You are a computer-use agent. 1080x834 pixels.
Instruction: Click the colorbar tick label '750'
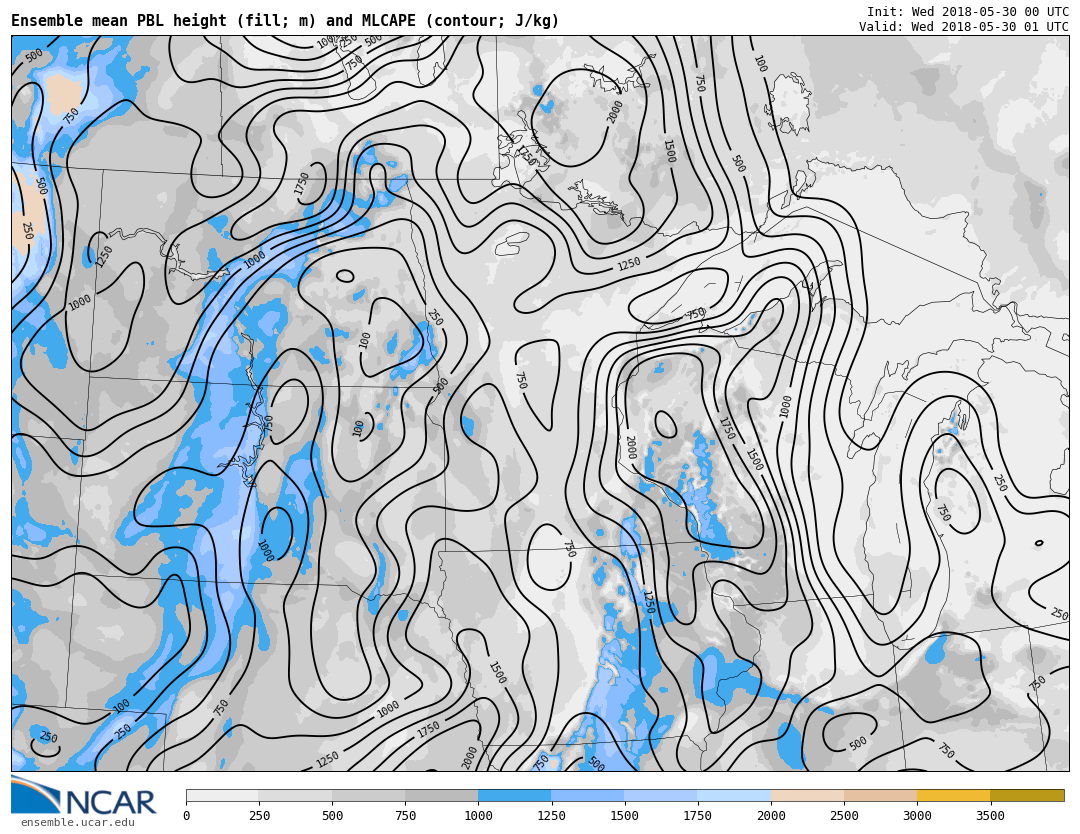point(405,816)
